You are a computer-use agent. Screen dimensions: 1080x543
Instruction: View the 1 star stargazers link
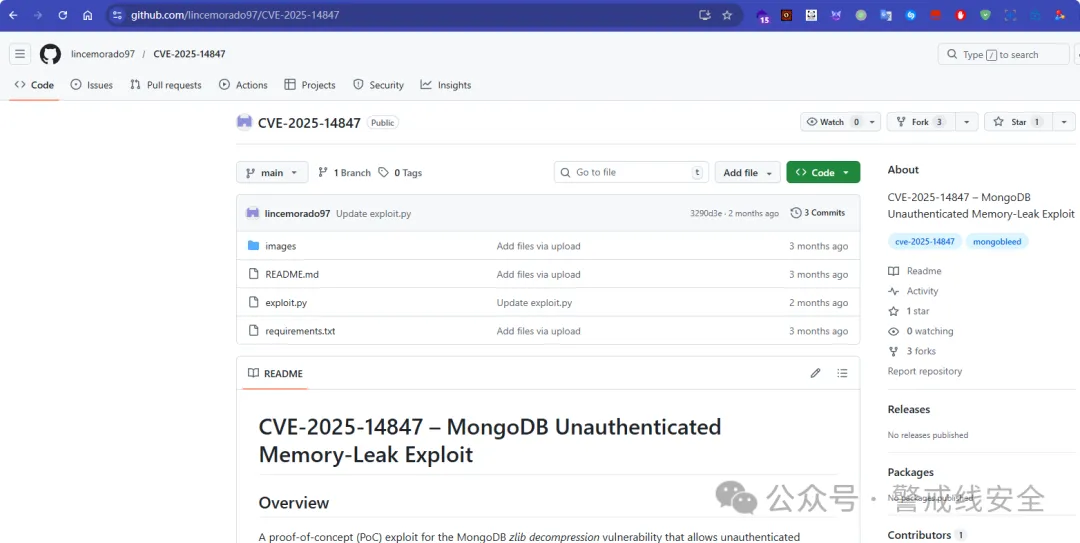pos(908,311)
